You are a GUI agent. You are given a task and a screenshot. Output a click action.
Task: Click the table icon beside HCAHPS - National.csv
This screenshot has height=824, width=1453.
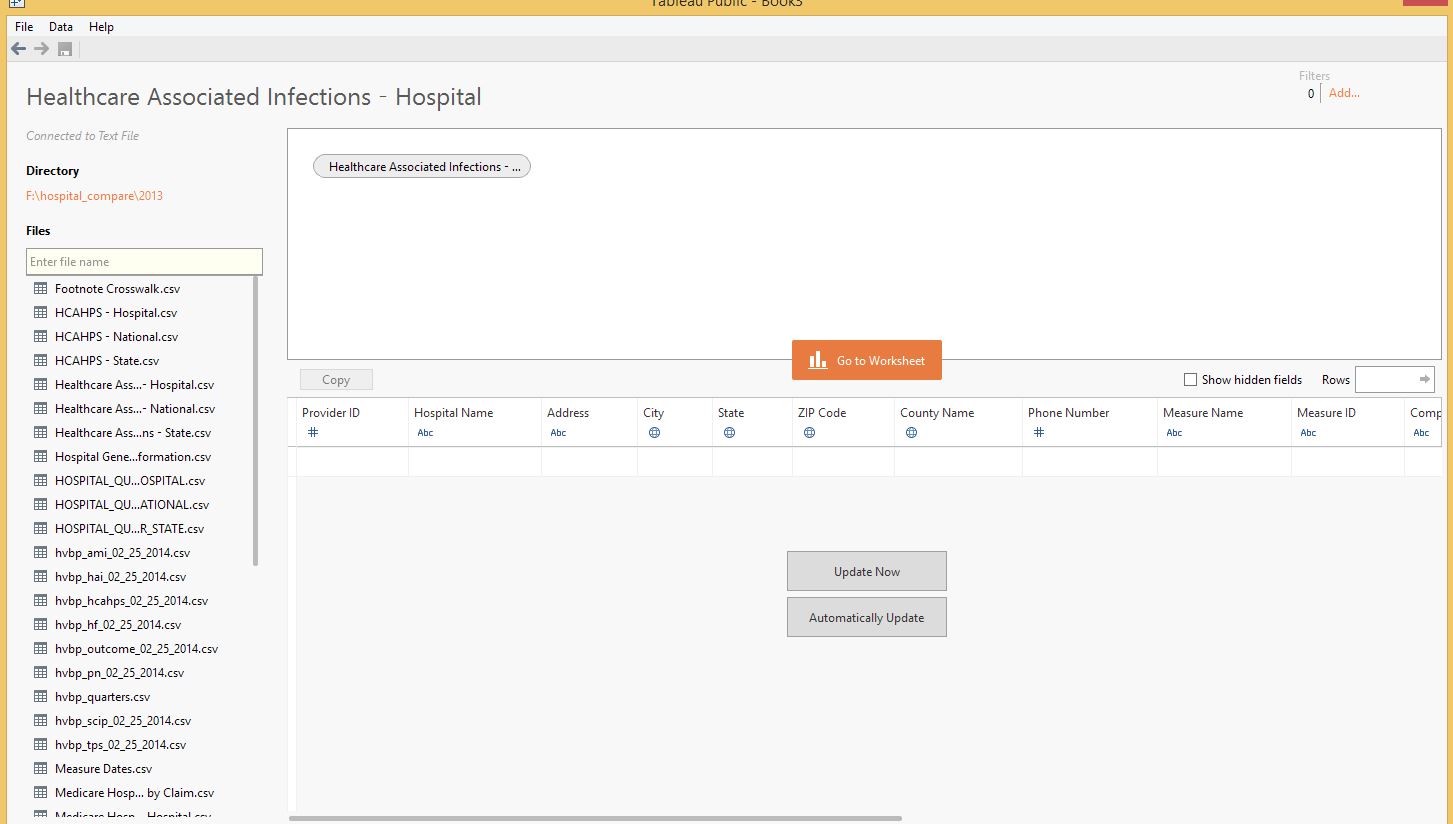(41, 336)
